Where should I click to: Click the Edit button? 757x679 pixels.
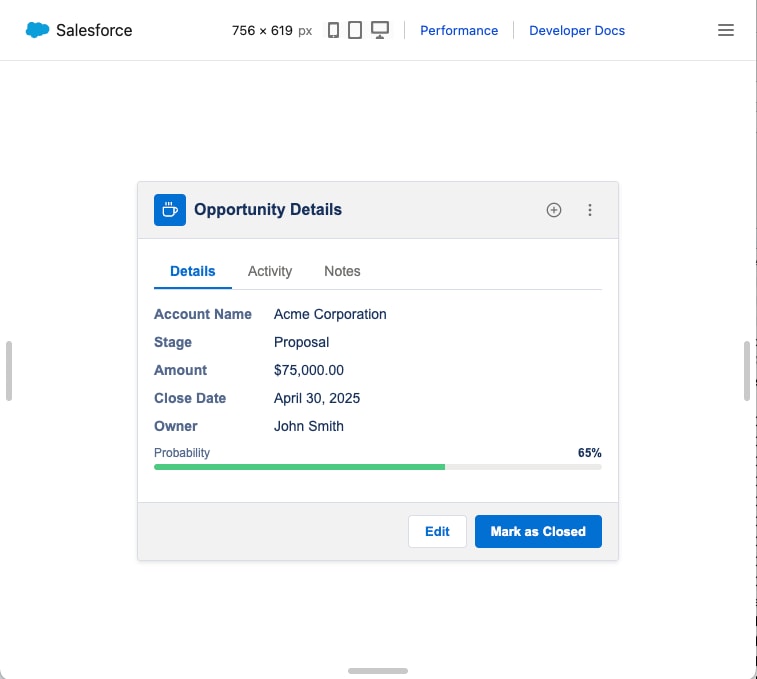pos(437,531)
